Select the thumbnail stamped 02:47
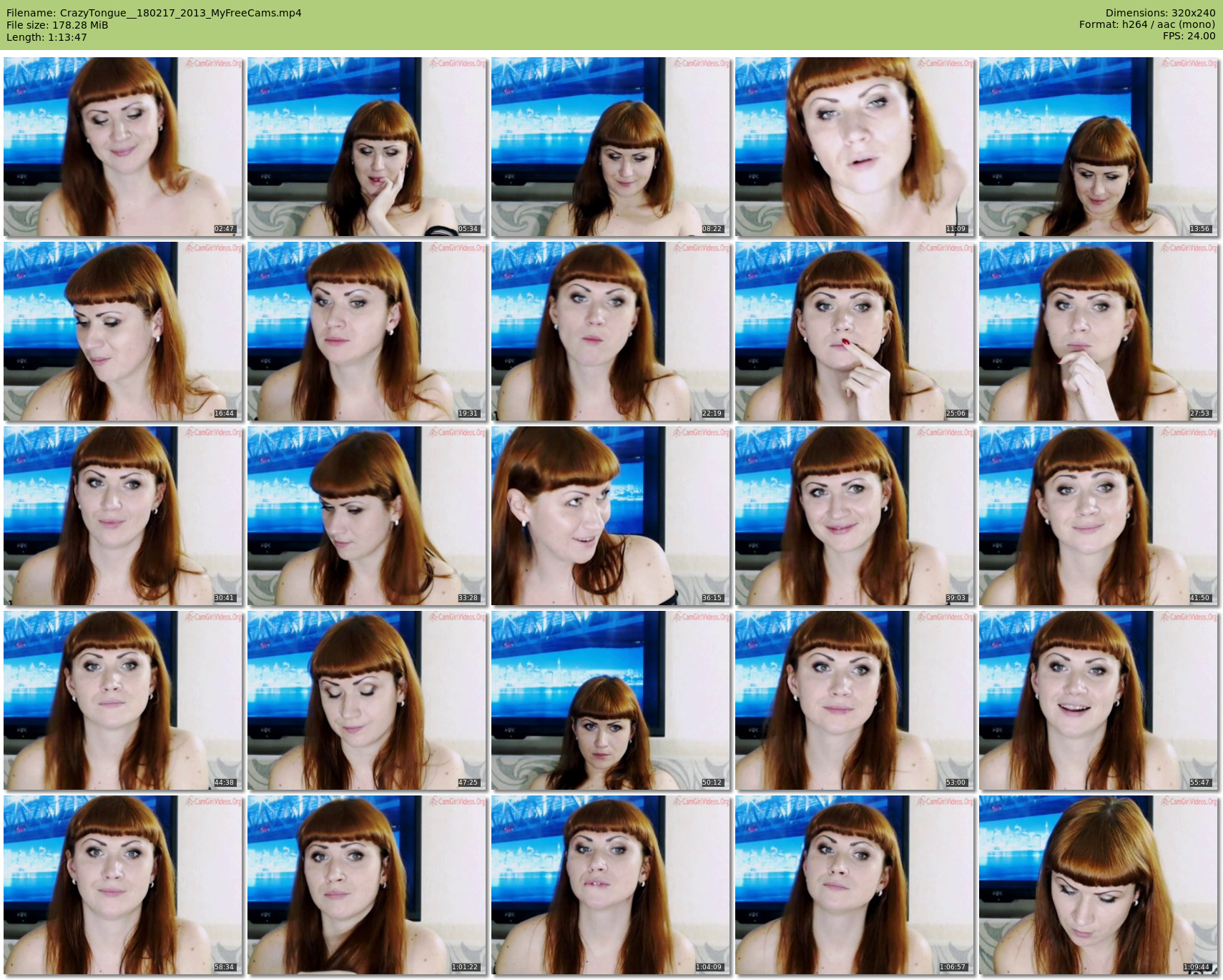This screenshot has height=980, width=1223. tap(123, 147)
